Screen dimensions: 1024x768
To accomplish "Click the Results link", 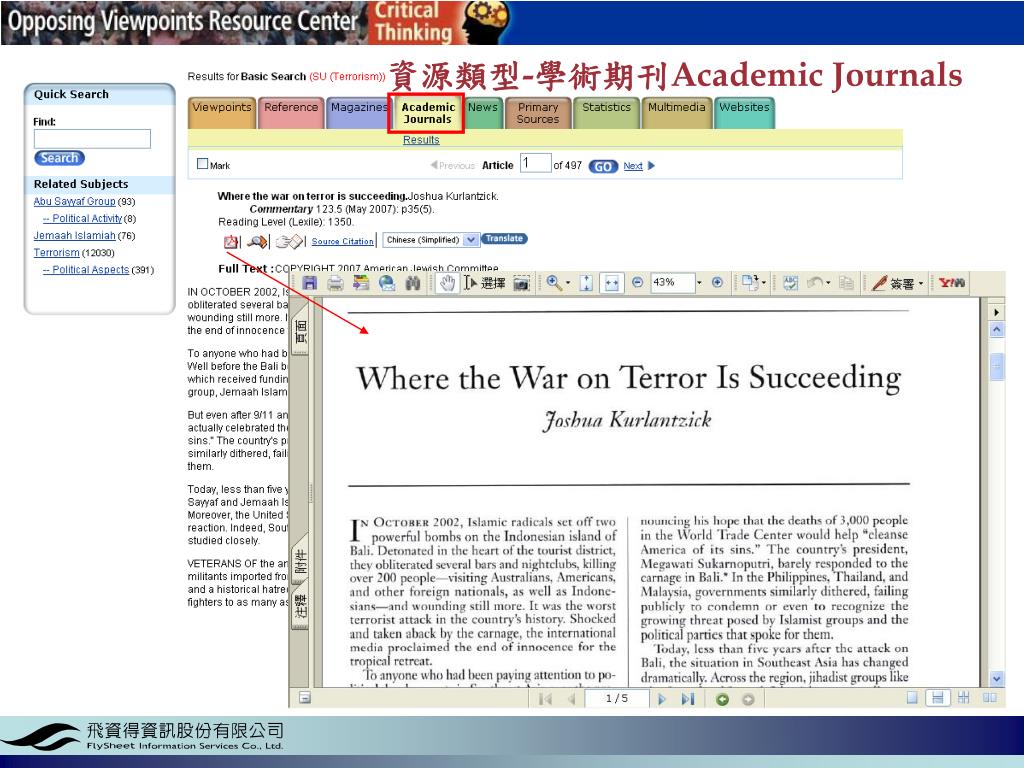I will [x=421, y=140].
